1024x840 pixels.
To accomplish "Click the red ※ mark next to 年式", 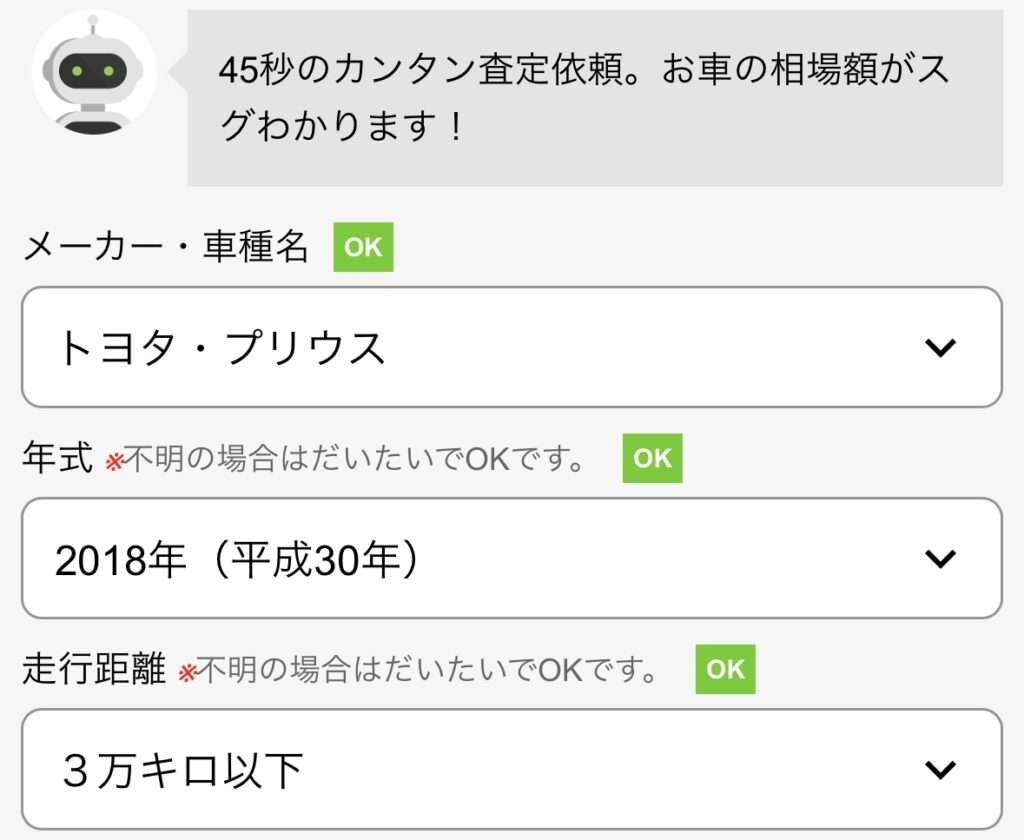I will tap(114, 462).
